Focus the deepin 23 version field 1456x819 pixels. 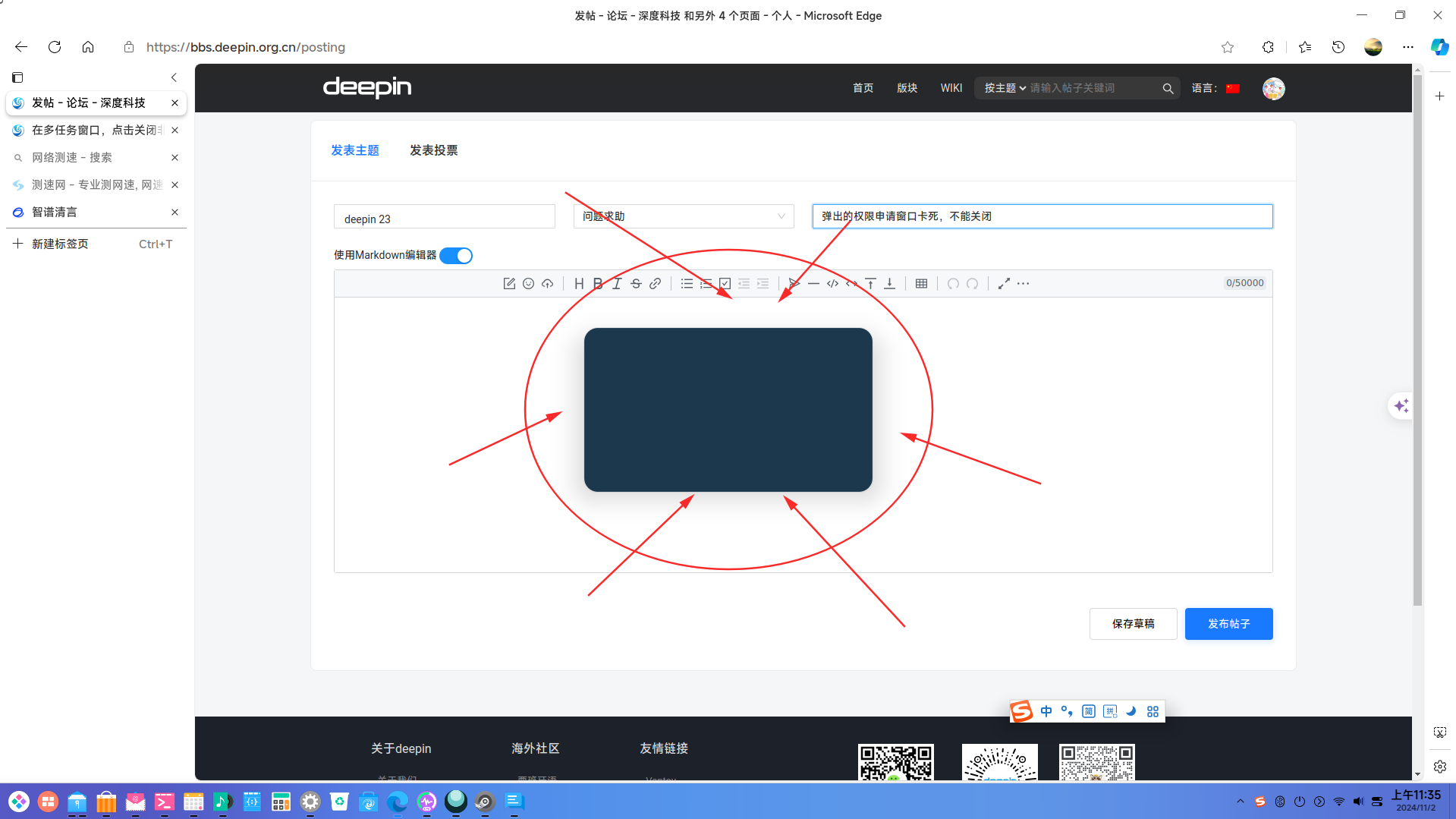coord(444,216)
